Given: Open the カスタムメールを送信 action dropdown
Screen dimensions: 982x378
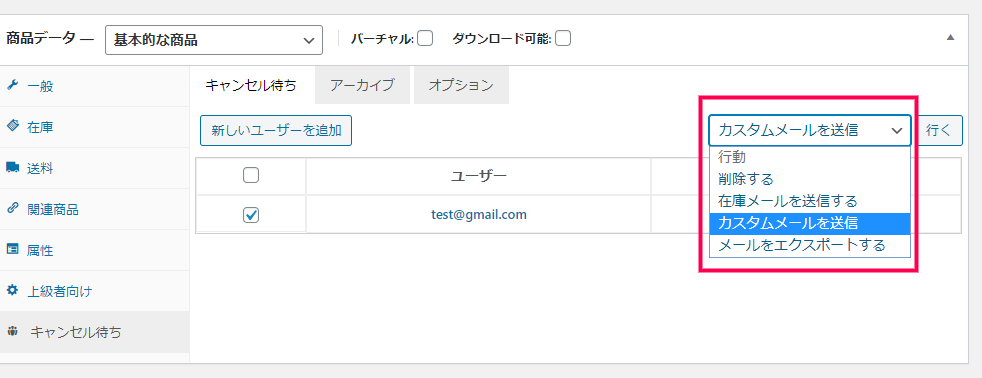Looking at the screenshot, I should pyautogui.click(x=810, y=130).
